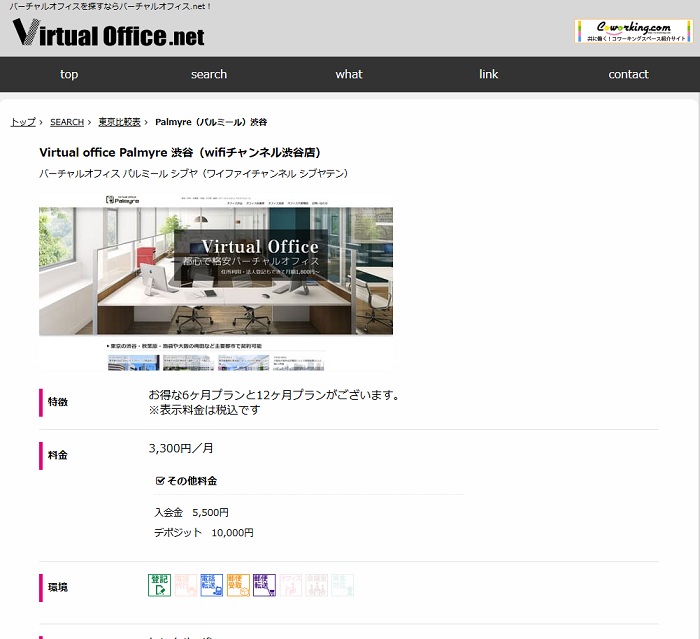Click the faded 来客対応 visitor reception icon
The width and height of the screenshot is (700, 639).
tap(342, 586)
